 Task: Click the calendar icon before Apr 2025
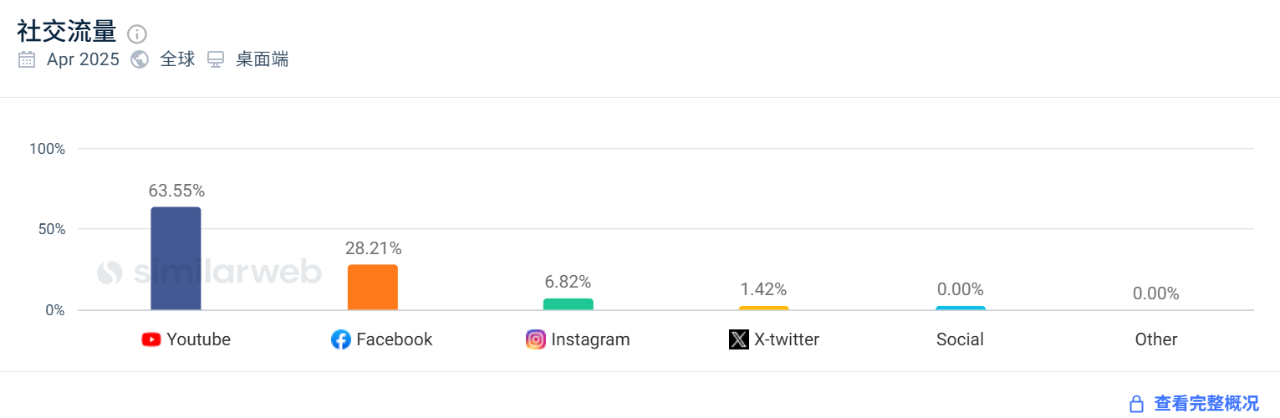[x=27, y=59]
